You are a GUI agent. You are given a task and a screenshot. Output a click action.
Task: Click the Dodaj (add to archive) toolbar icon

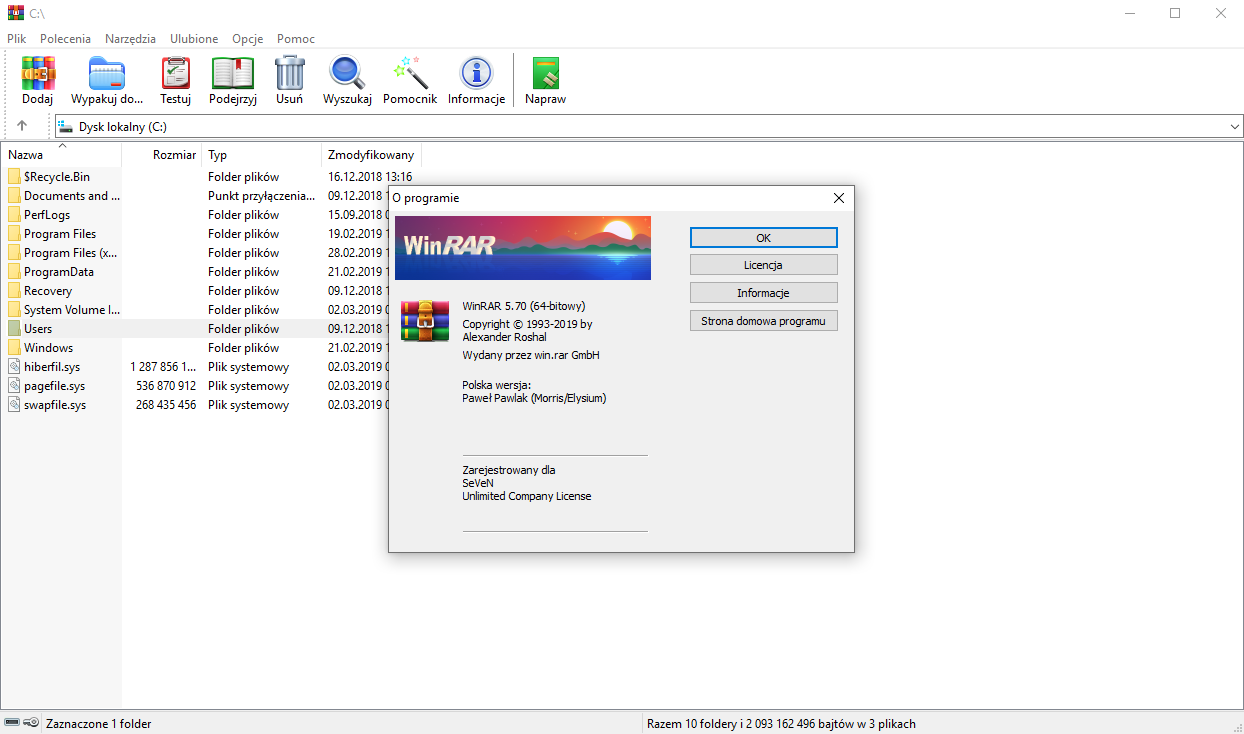pyautogui.click(x=38, y=73)
